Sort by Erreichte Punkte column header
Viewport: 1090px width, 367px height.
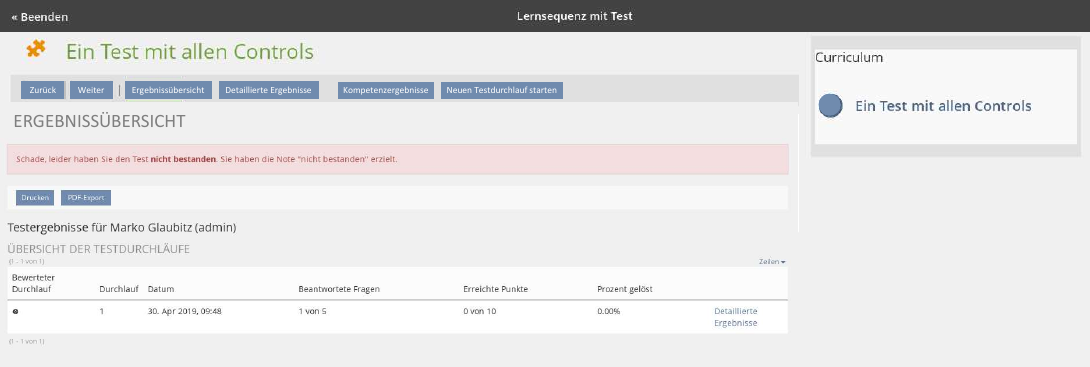coord(496,289)
